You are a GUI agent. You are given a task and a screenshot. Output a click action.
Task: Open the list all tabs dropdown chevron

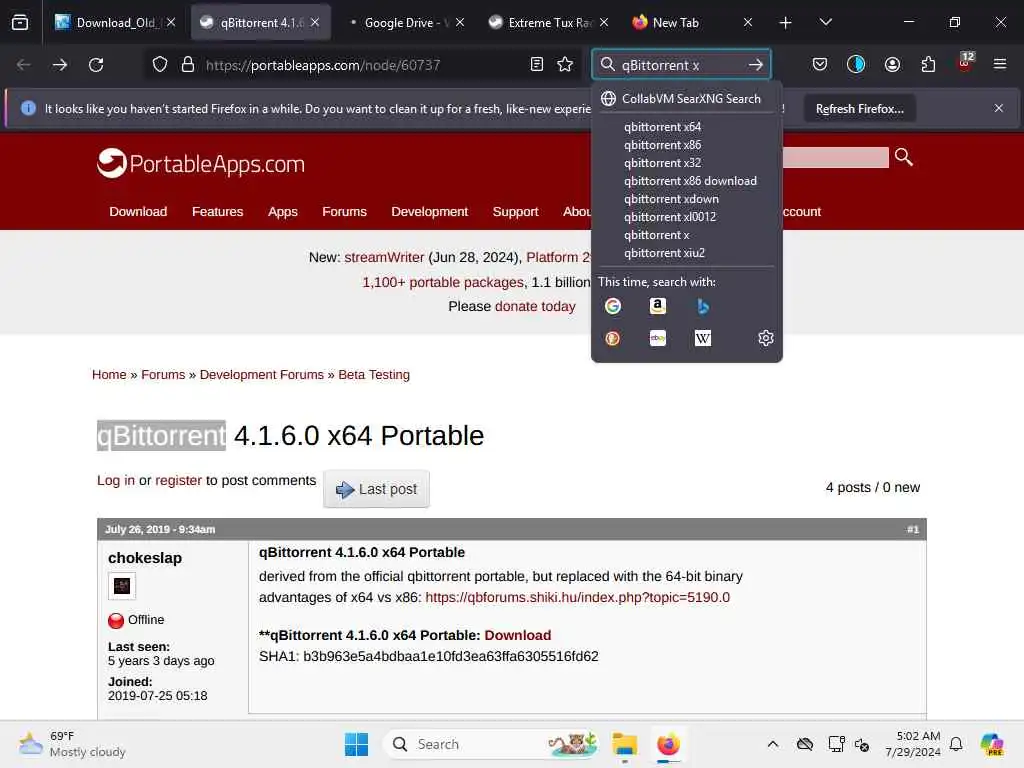(x=825, y=22)
